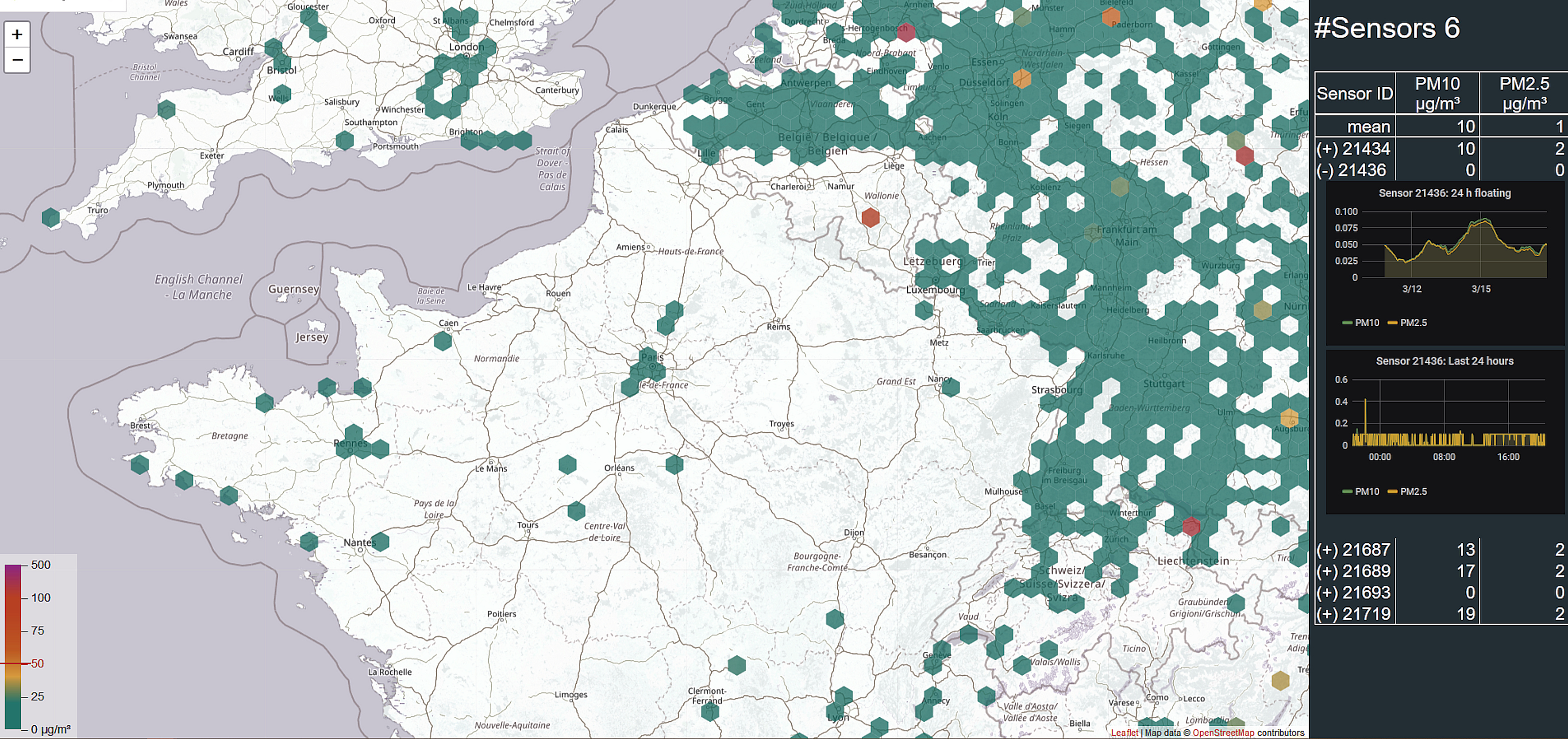Zoom in the map with plus button
Screen dimensions: 1568x739
pyautogui.click(x=17, y=34)
